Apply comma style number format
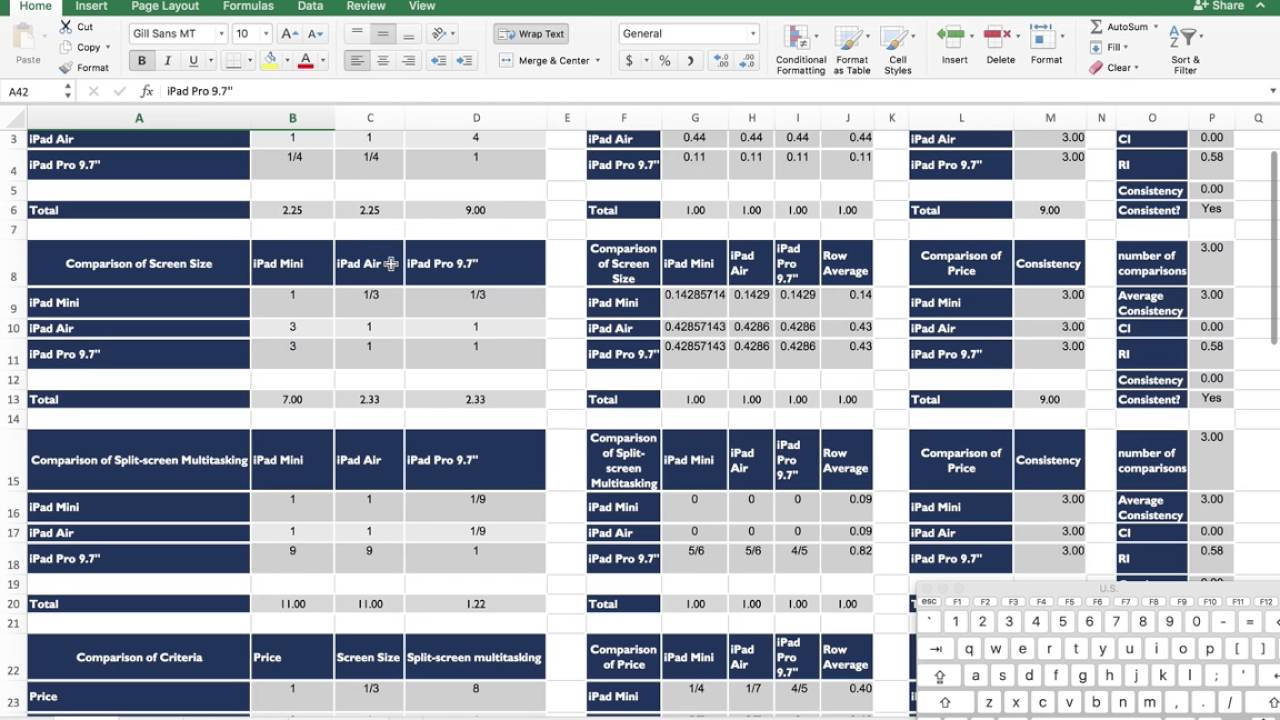The width and height of the screenshot is (1280, 720). [690, 61]
